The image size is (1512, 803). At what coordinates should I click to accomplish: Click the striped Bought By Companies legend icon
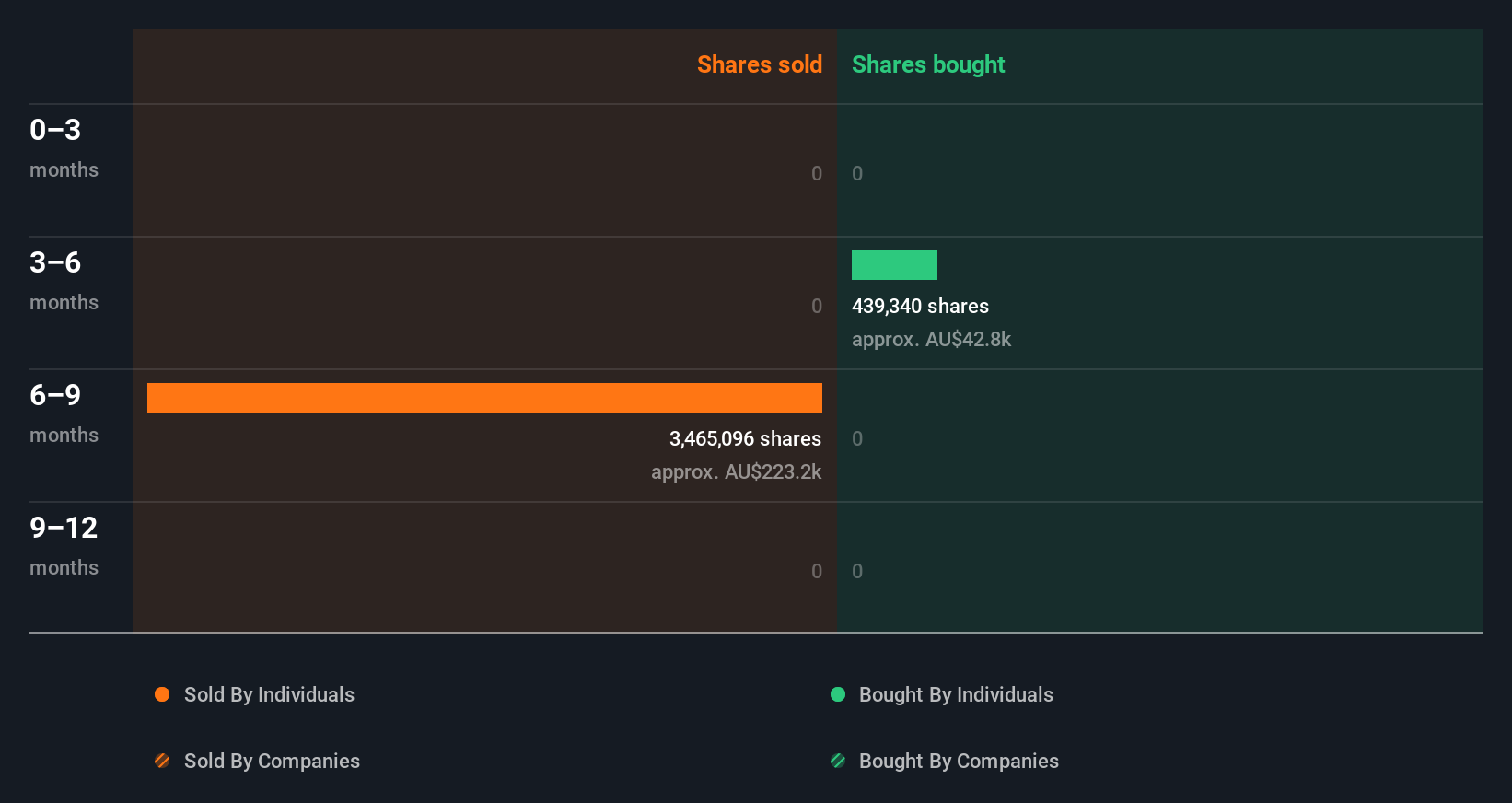[838, 761]
